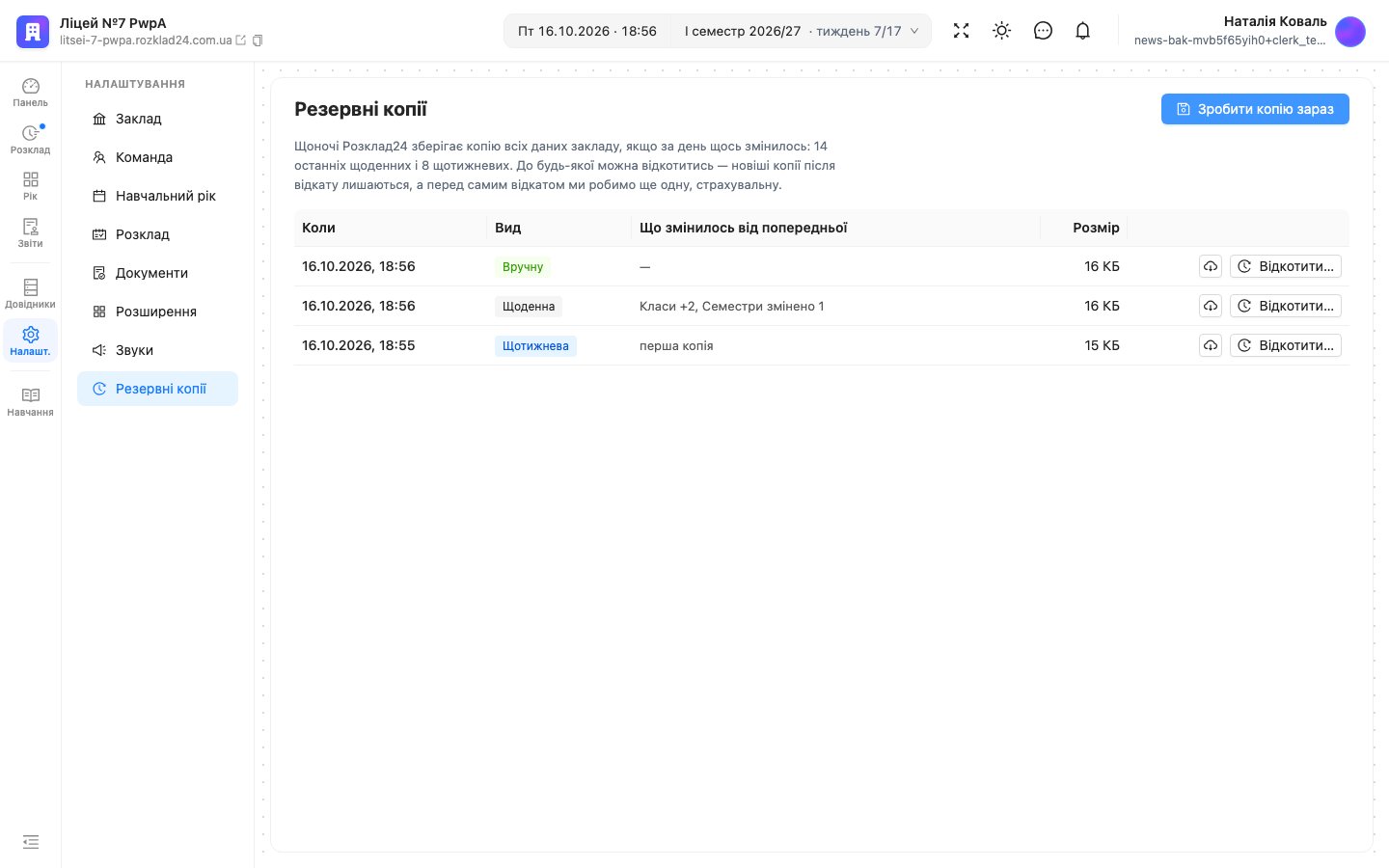This screenshot has height=868, width=1389.
Task: Open Довідники in the left rail
Action: (31, 294)
